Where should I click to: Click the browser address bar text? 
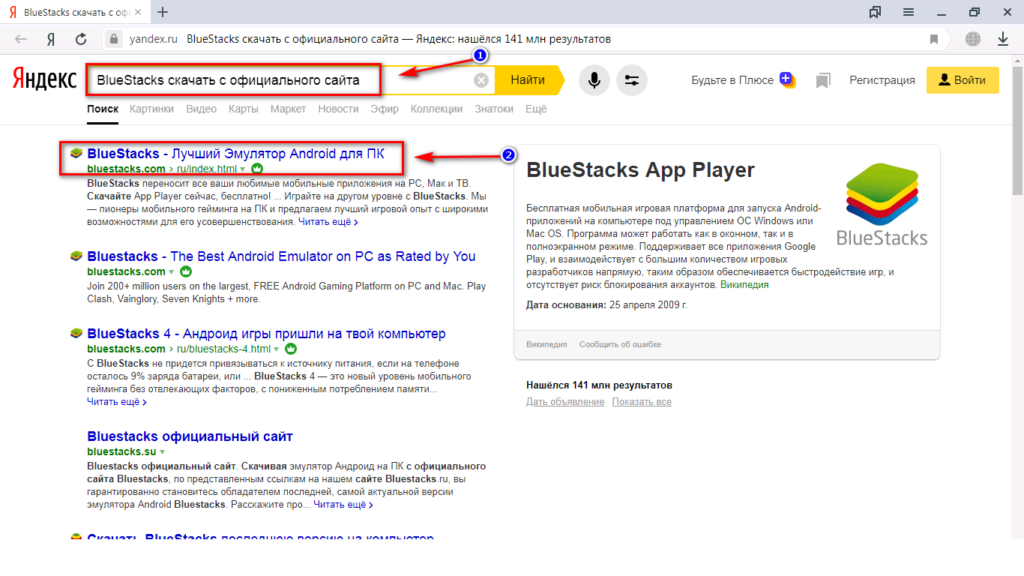coord(398,39)
